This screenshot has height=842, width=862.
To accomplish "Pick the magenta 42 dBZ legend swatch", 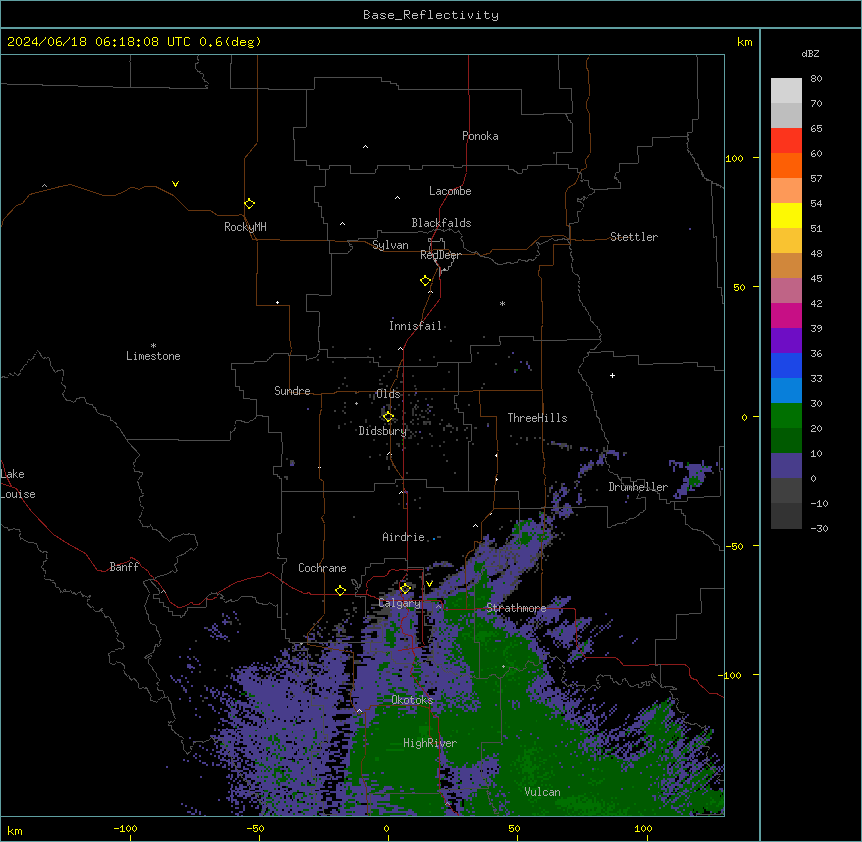I will tap(786, 315).
